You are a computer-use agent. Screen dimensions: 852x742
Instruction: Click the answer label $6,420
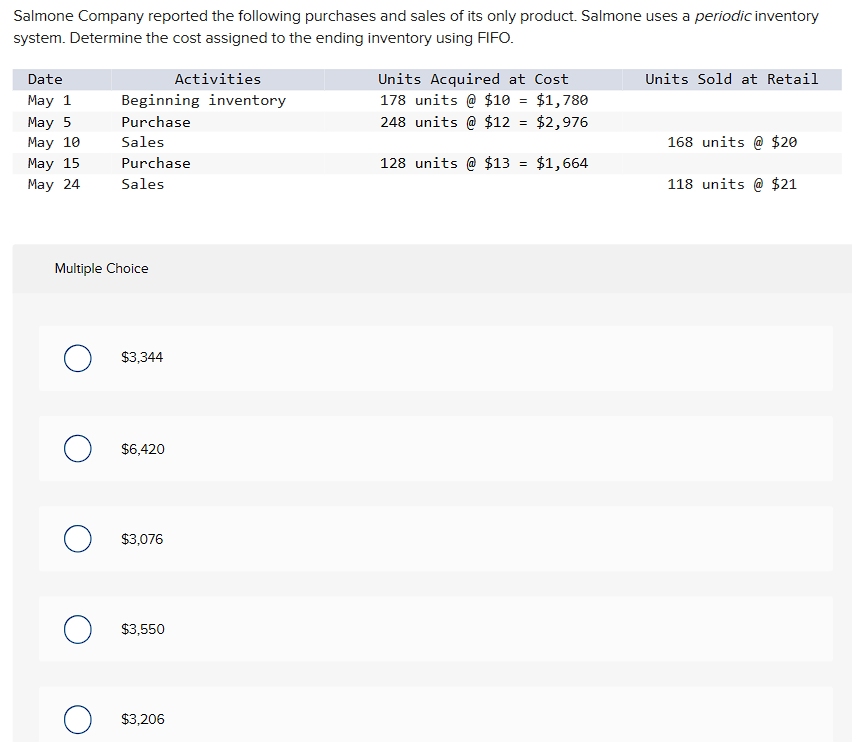(142, 448)
